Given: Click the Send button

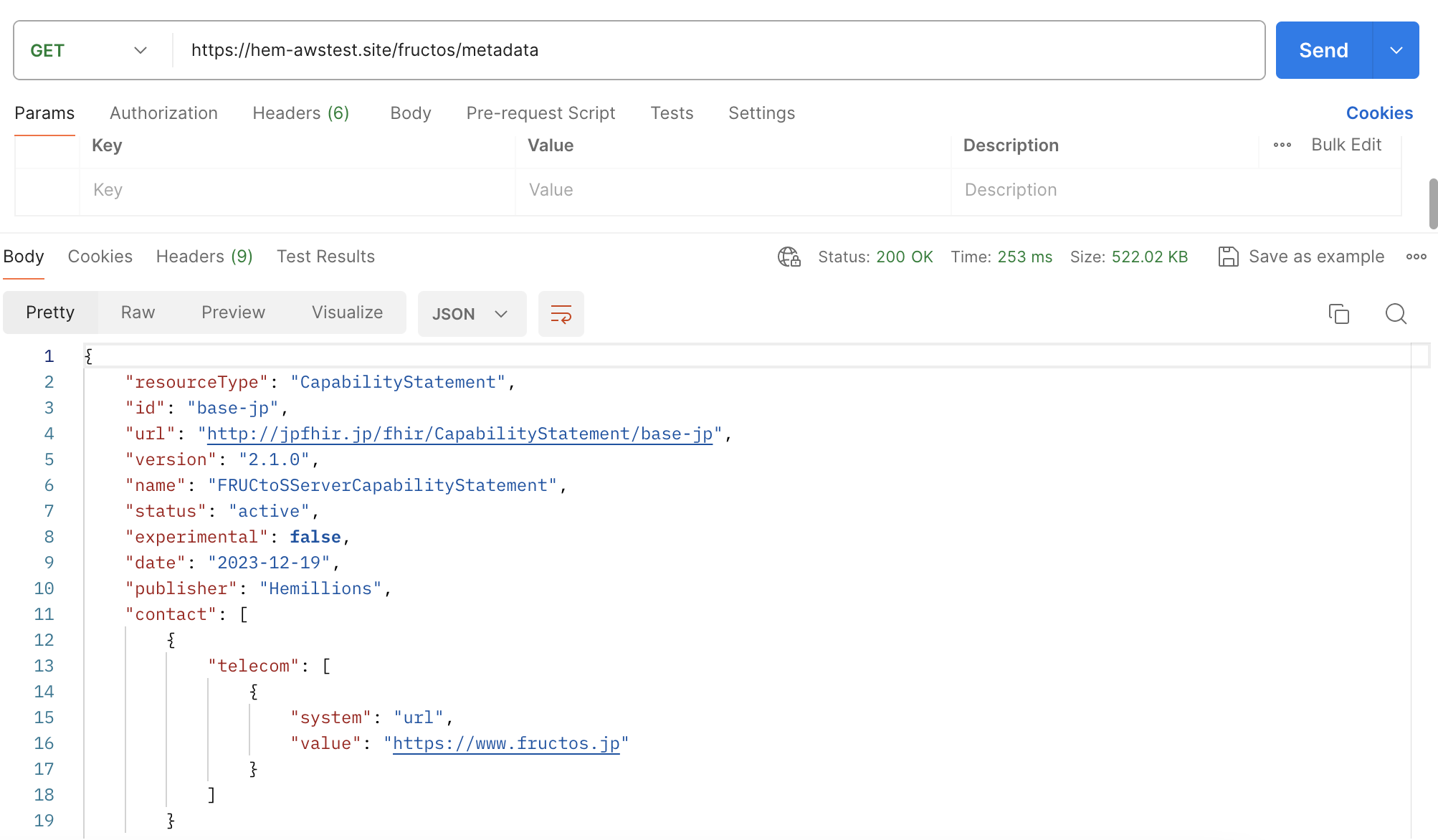Looking at the screenshot, I should coord(1323,49).
